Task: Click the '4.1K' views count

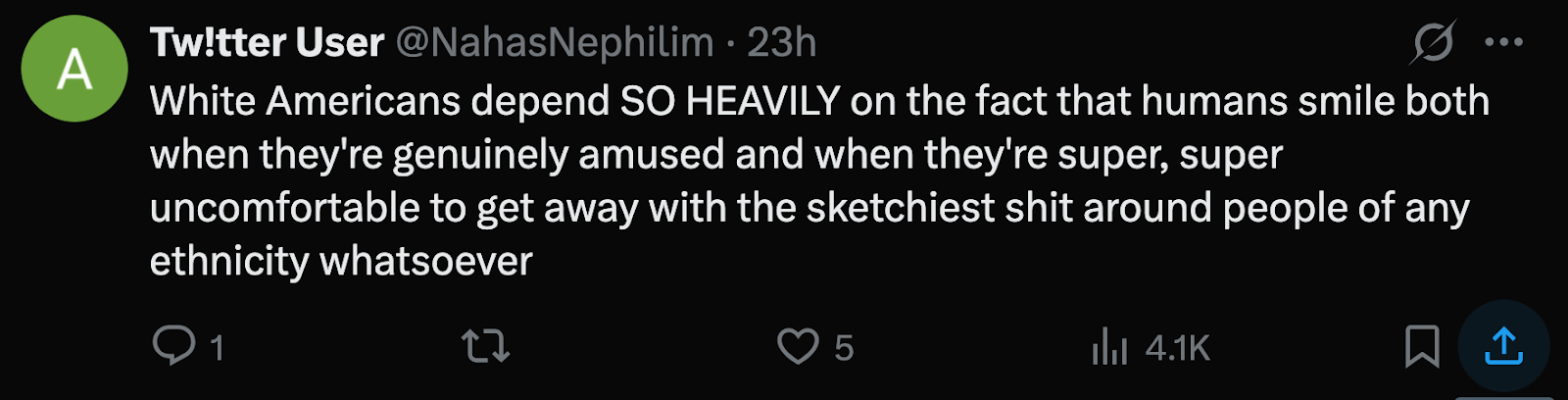Action: 1177,348
